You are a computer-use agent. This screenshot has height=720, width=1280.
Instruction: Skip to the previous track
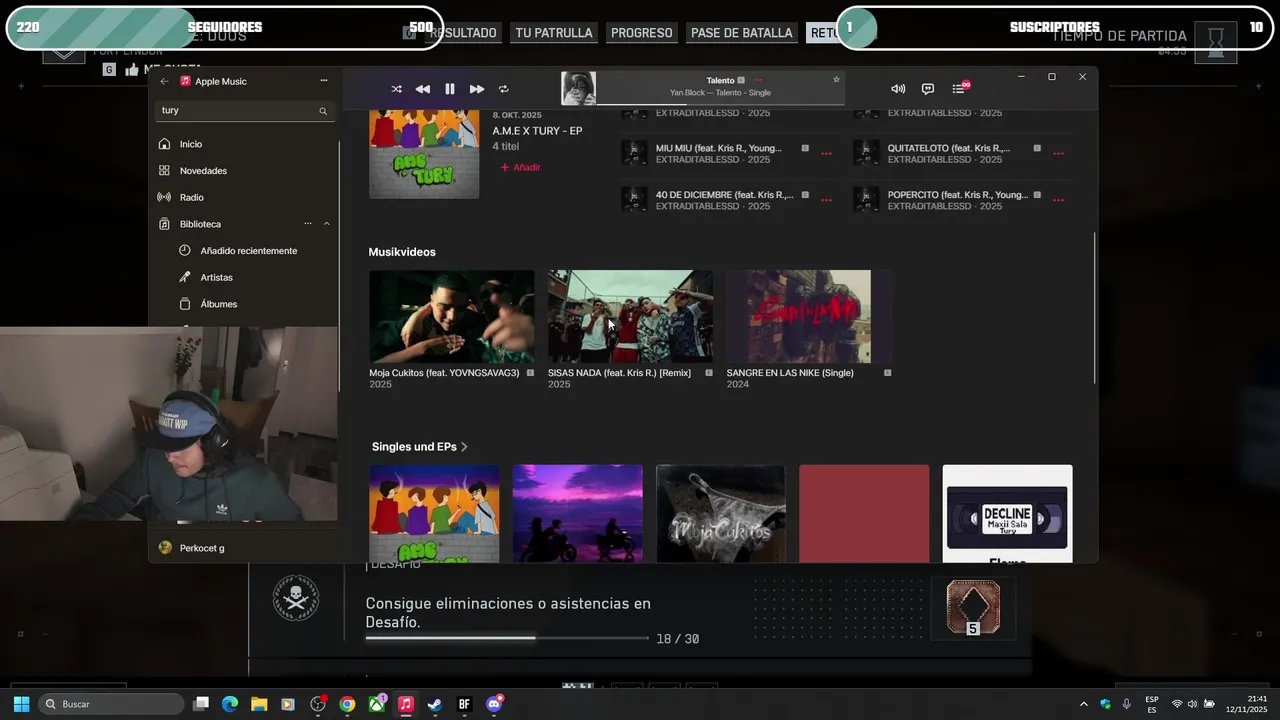422,89
